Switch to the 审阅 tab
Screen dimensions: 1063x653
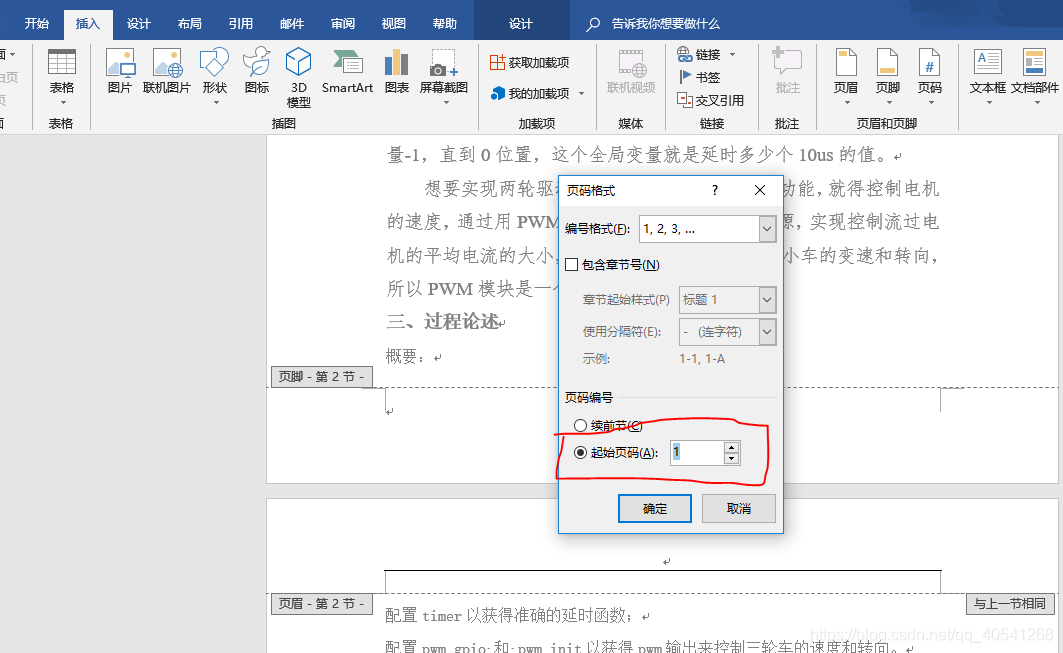point(343,24)
